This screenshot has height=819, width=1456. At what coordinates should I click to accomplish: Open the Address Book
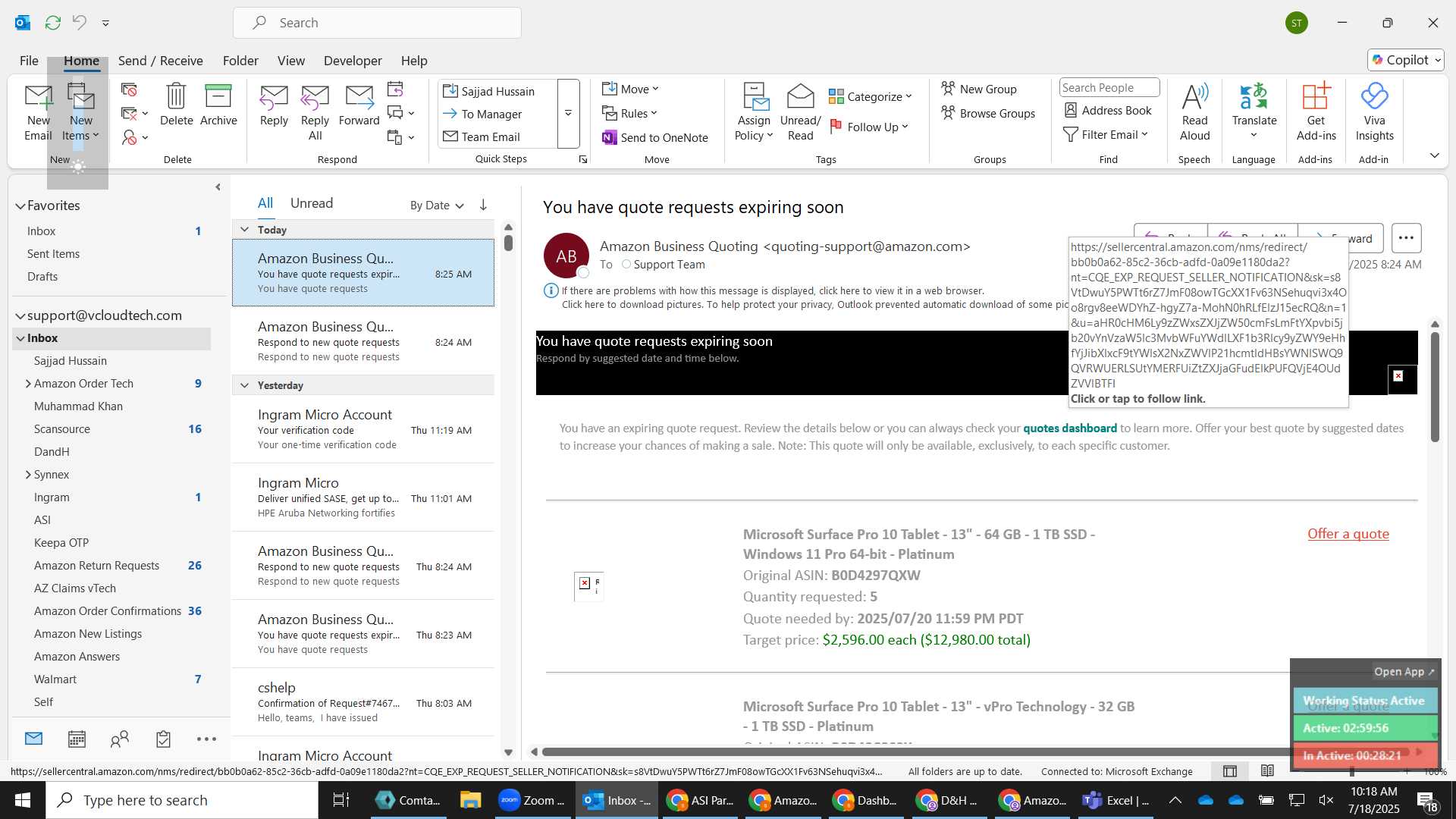1108,111
